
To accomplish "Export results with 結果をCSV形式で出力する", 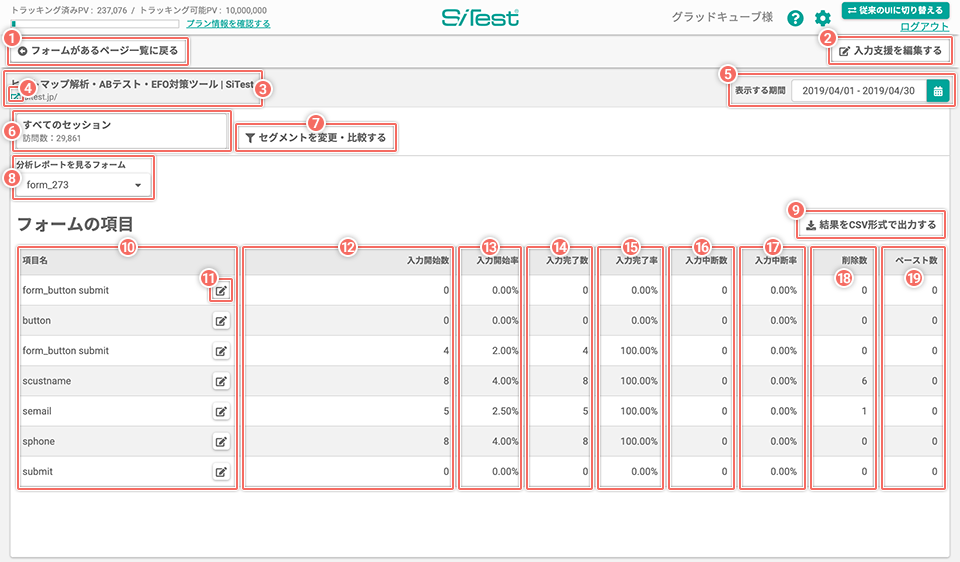I will (x=871, y=225).
